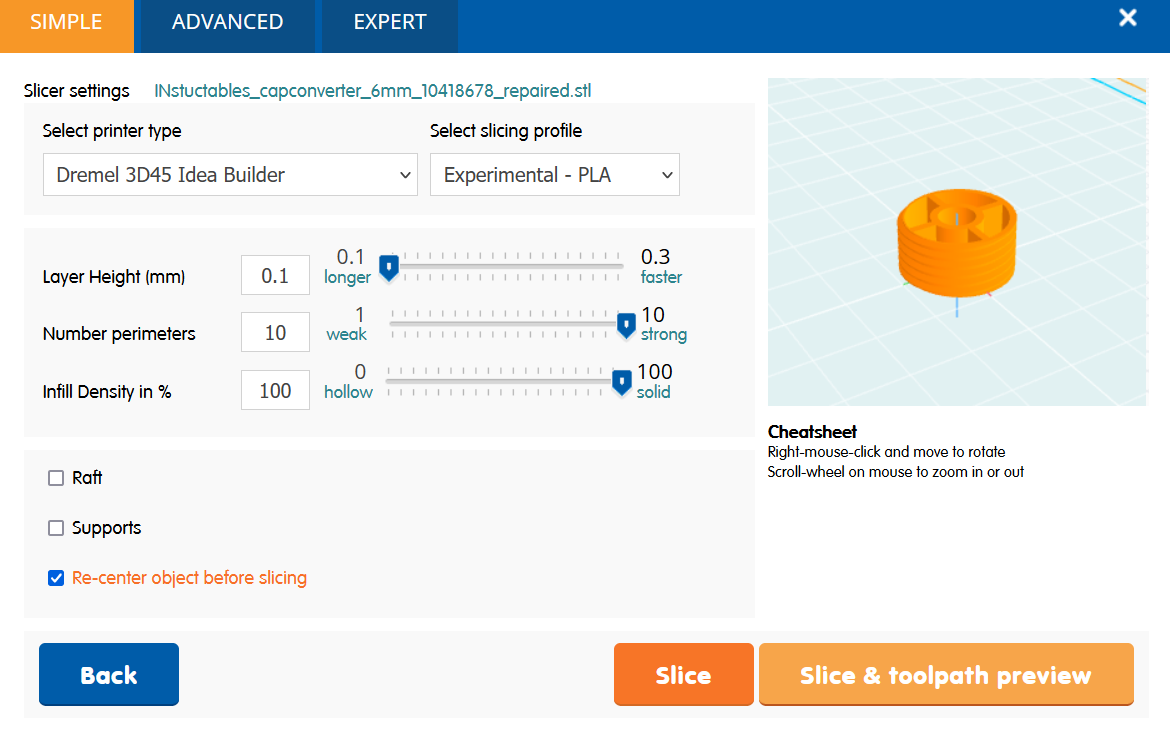This screenshot has height=738, width=1170.
Task: Expand the slicing profile dropdown
Action: click(x=554, y=175)
